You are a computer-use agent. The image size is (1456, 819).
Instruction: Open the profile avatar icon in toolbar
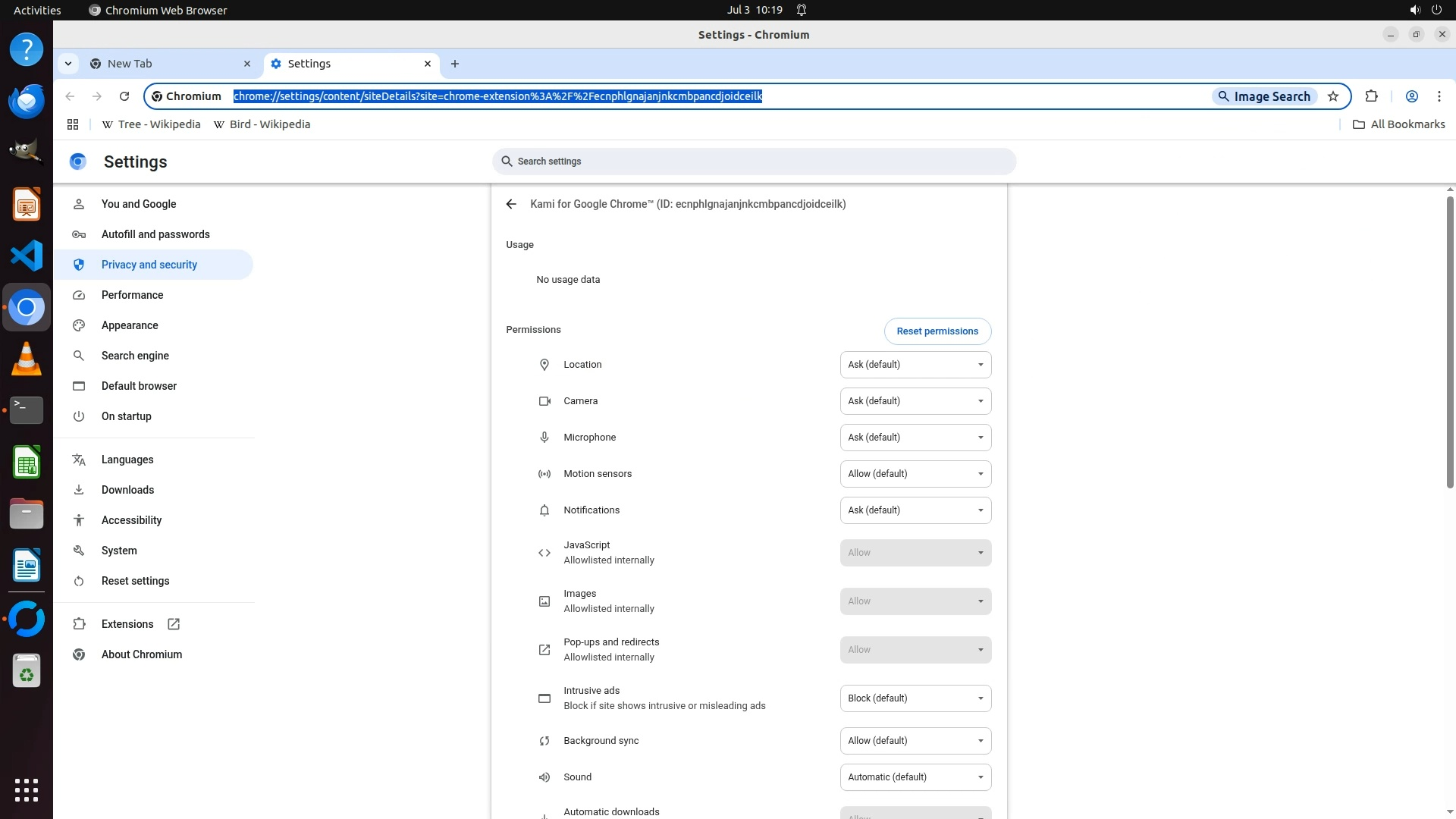click(1411, 96)
